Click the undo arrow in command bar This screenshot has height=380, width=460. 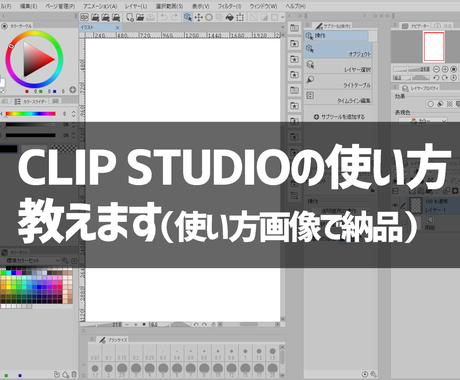tap(164, 17)
